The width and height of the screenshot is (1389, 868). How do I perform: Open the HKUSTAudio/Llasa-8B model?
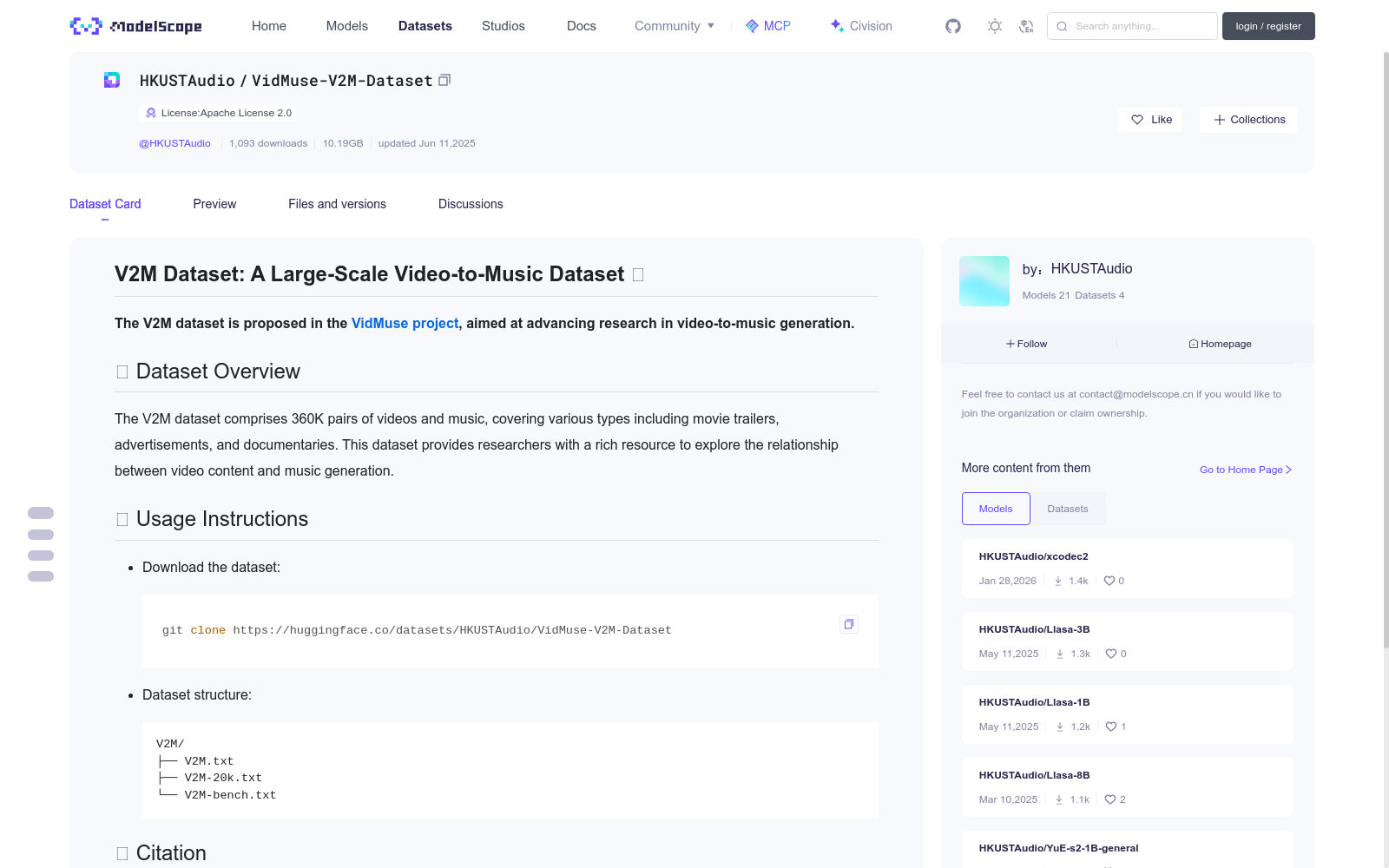coord(1034,775)
